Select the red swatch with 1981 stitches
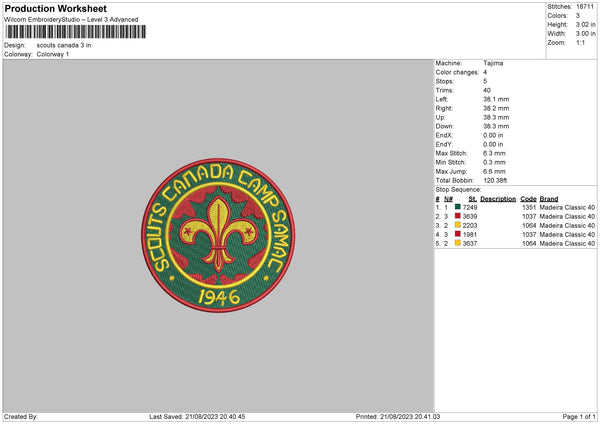Screen dimensions: 600x424 pos(457,234)
